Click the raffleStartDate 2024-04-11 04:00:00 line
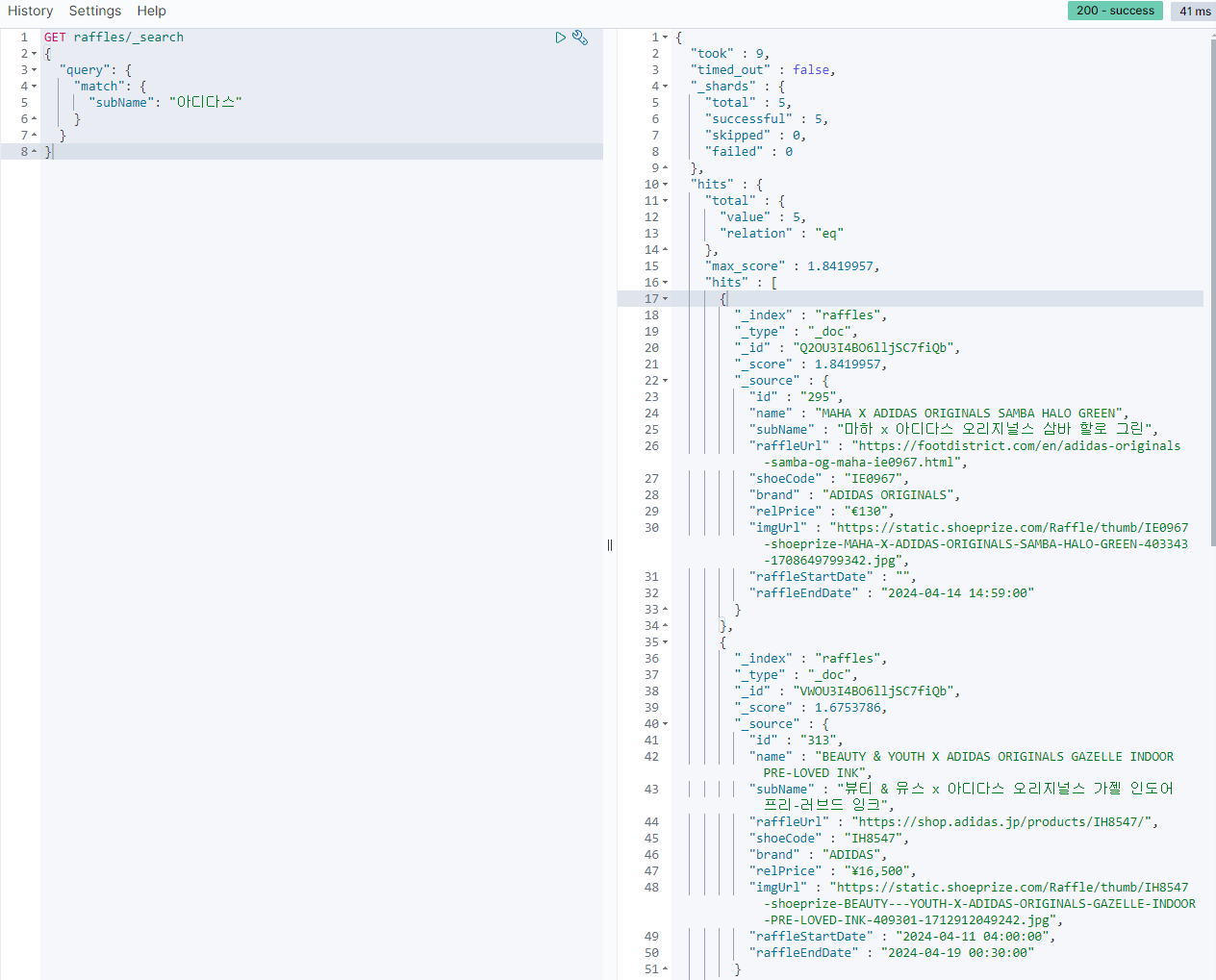The height and width of the screenshot is (980, 1216). point(902,937)
